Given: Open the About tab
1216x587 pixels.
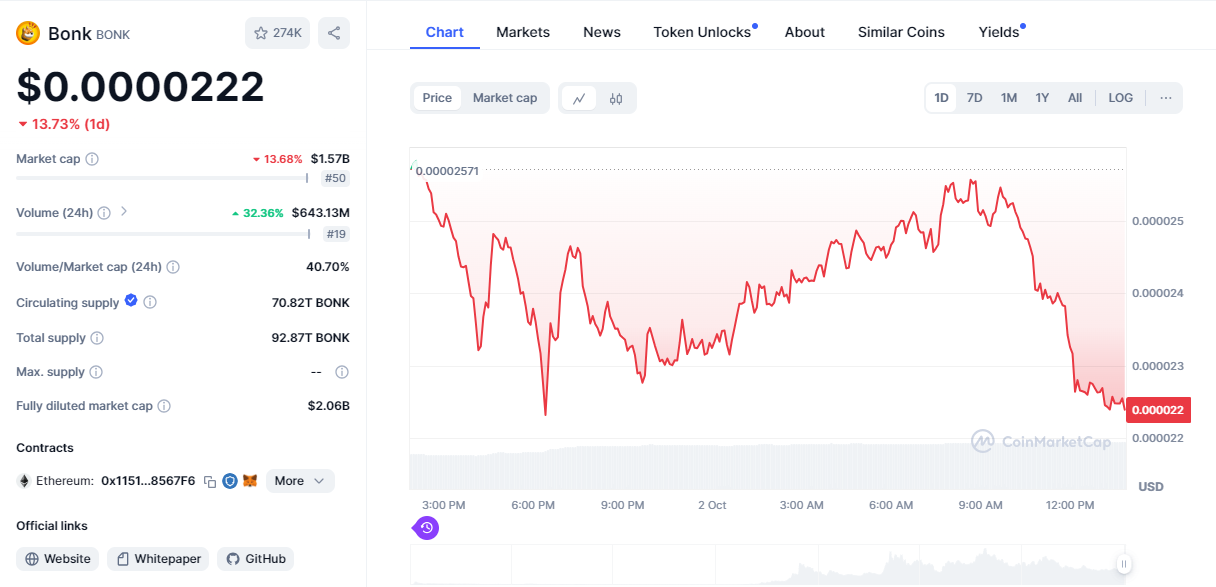Looking at the screenshot, I should 805,32.
